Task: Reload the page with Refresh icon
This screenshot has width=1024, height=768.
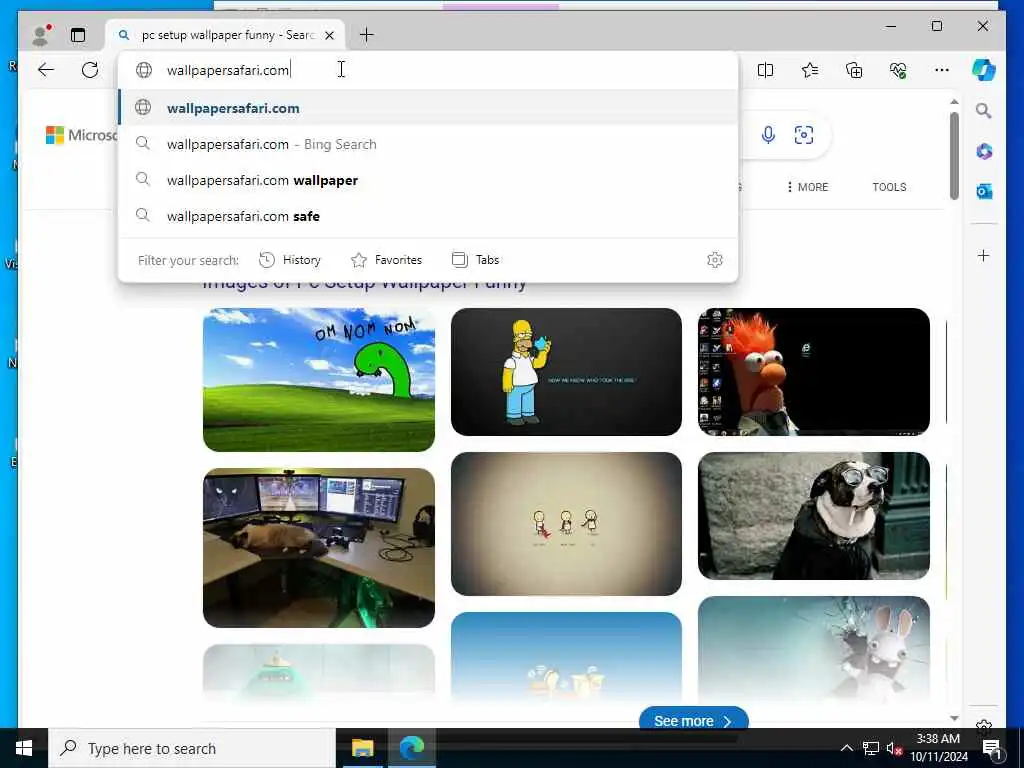Action: pos(90,70)
